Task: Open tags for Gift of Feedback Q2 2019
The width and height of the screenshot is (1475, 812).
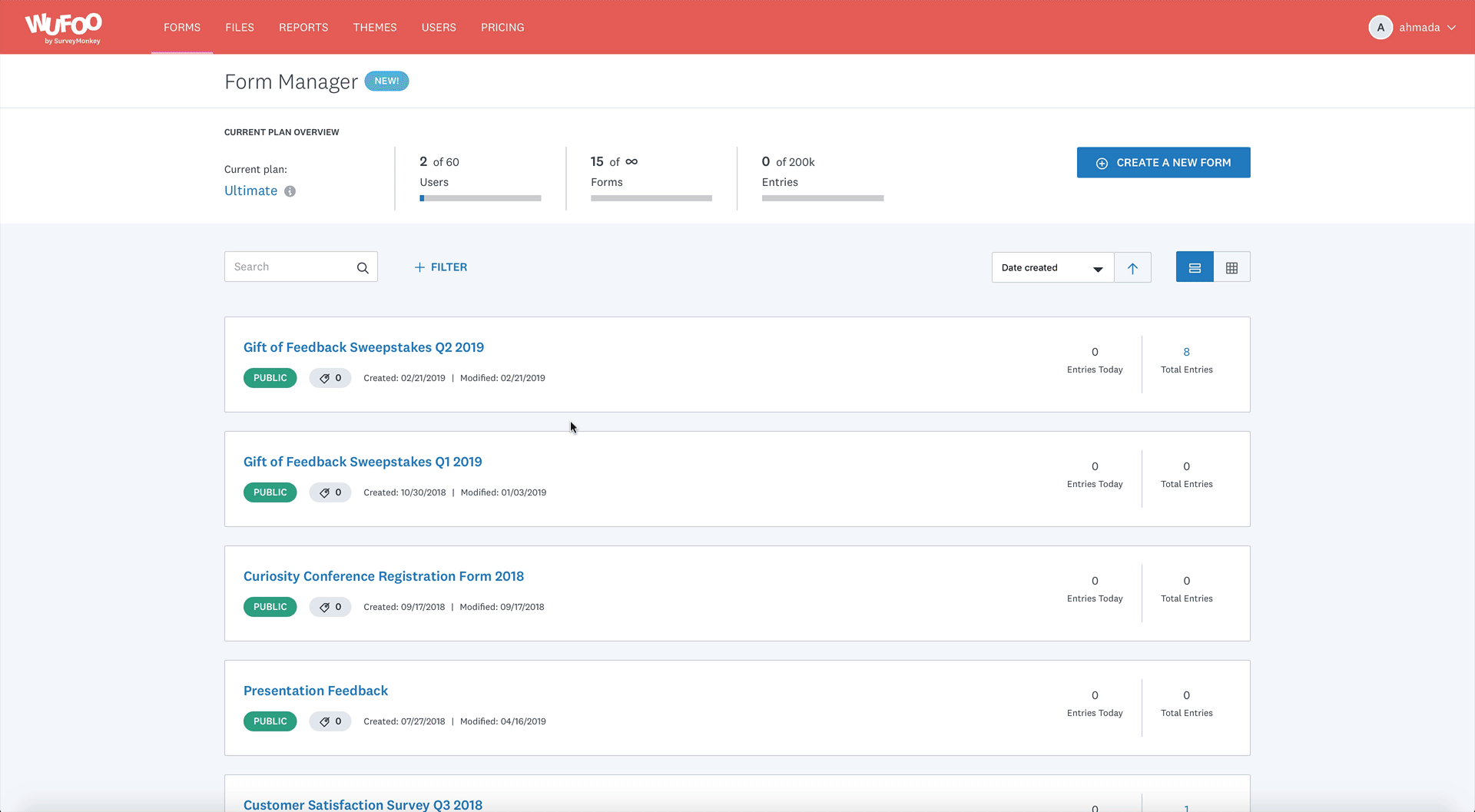Action: click(330, 378)
